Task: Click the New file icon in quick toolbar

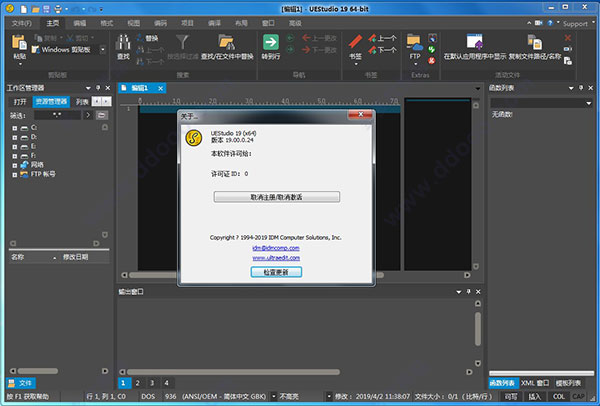Action: coord(24,9)
